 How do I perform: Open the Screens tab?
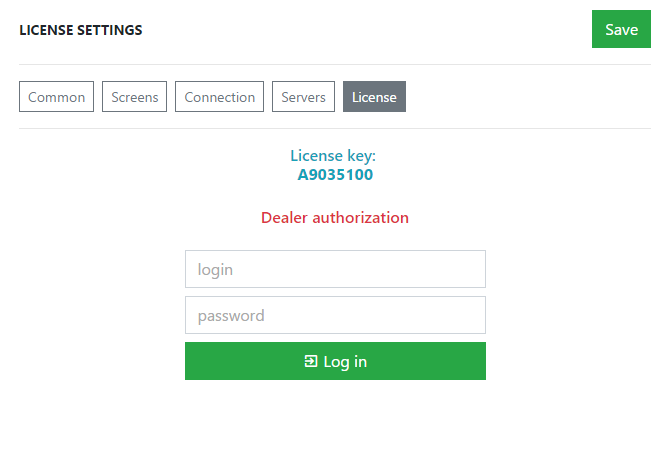(135, 97)
